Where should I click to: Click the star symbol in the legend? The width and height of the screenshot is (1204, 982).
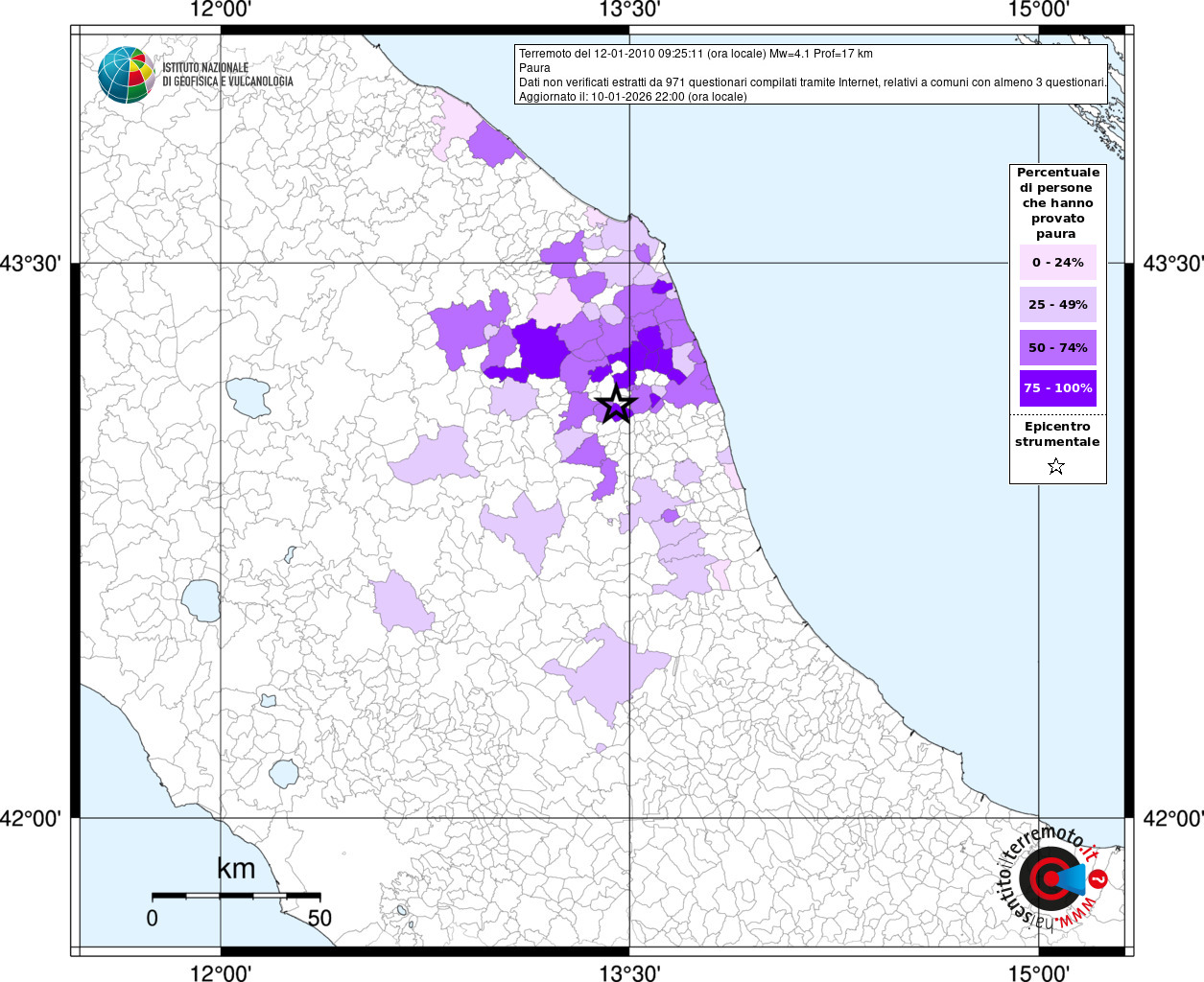[1056, 467]
